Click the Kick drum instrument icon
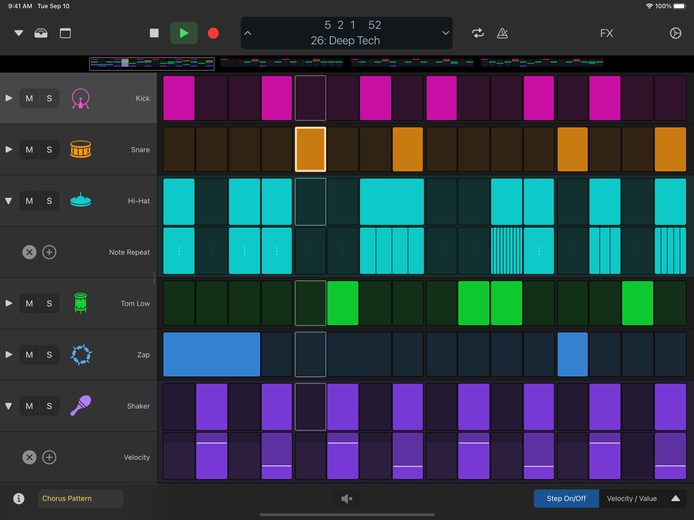This screenshot has width=694, height=520. tap(81, 98)
